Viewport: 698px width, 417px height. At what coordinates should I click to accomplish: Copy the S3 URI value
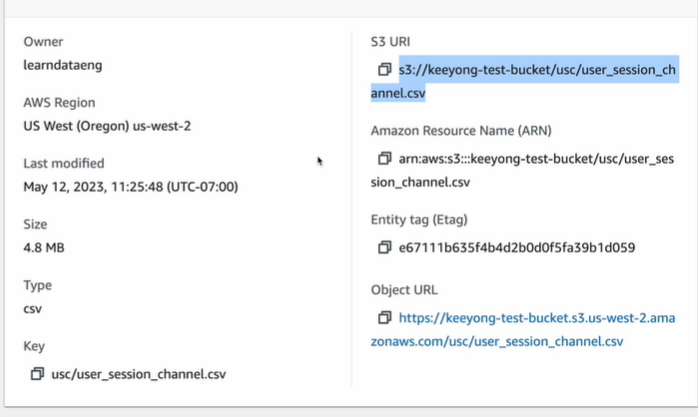385,70
